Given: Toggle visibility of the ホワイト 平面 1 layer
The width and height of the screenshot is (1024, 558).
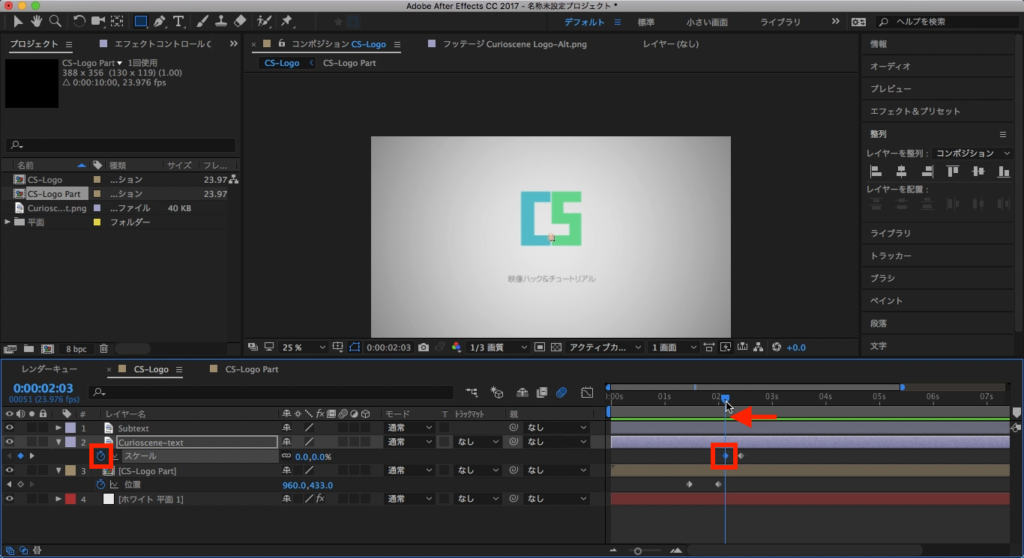Looking at the screenshot, I should coord(9,498).
